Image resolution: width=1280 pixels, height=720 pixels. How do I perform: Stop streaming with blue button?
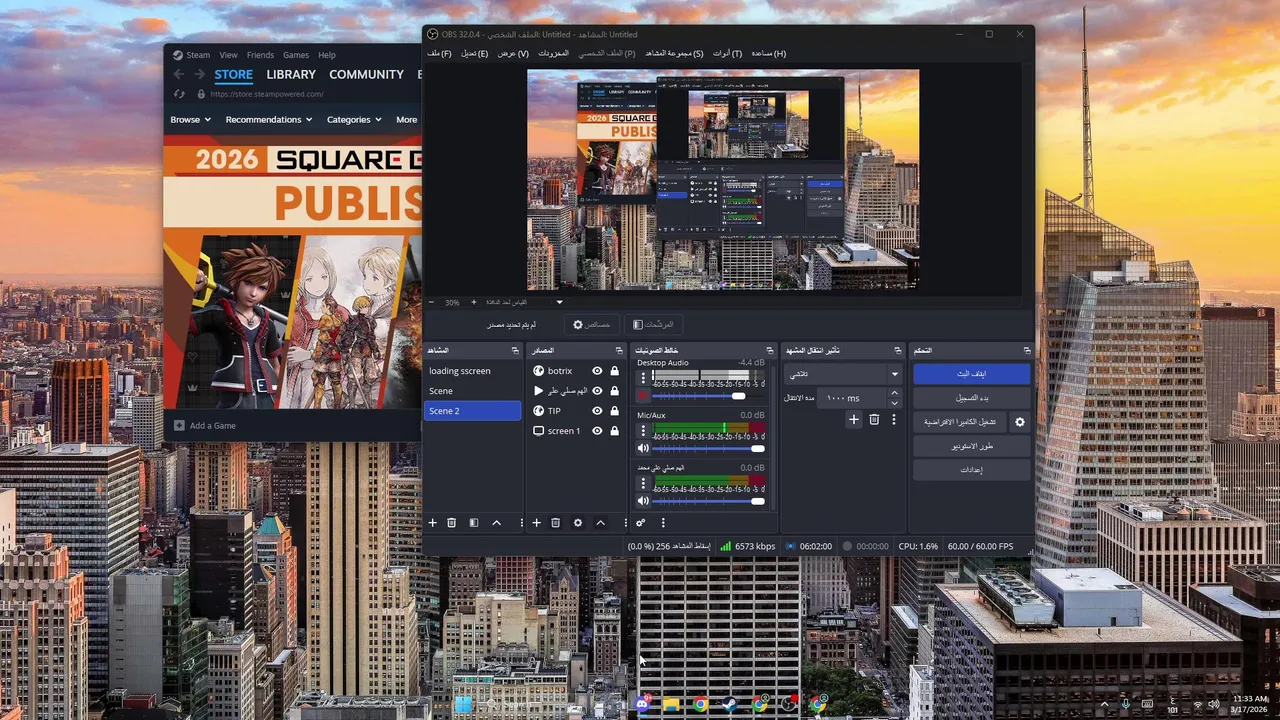[971, 374]
